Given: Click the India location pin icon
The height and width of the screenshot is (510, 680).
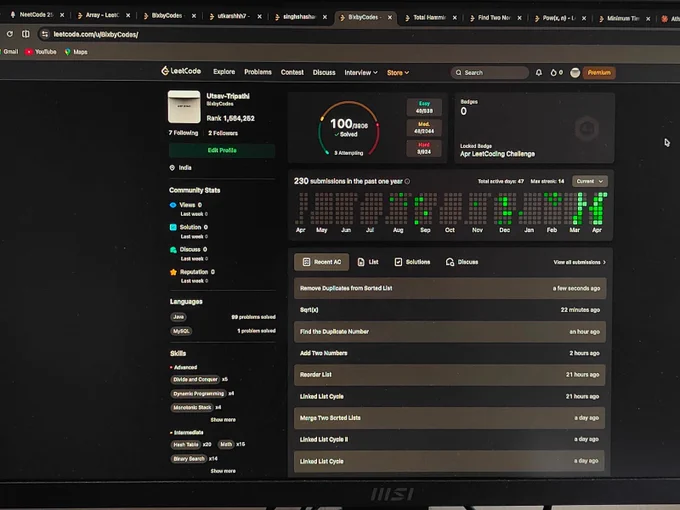Looking at the screenshot, I should coord(172,167).
